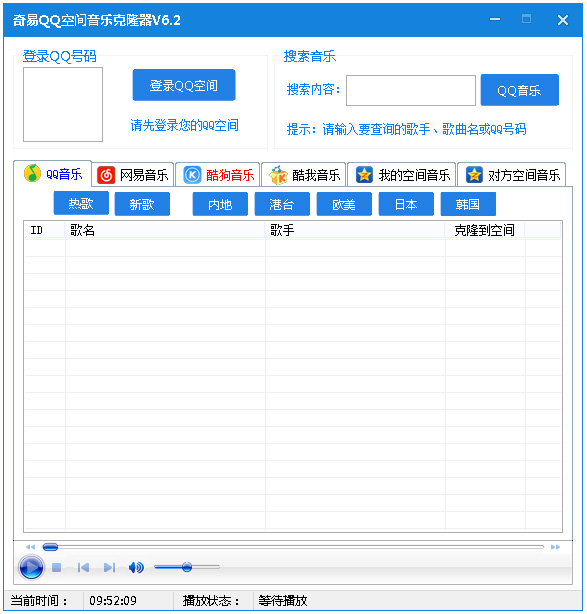The height and width of the screenshot is (614, 587).
Task: Adjust the volume slider knob
Action: (187, 567)
